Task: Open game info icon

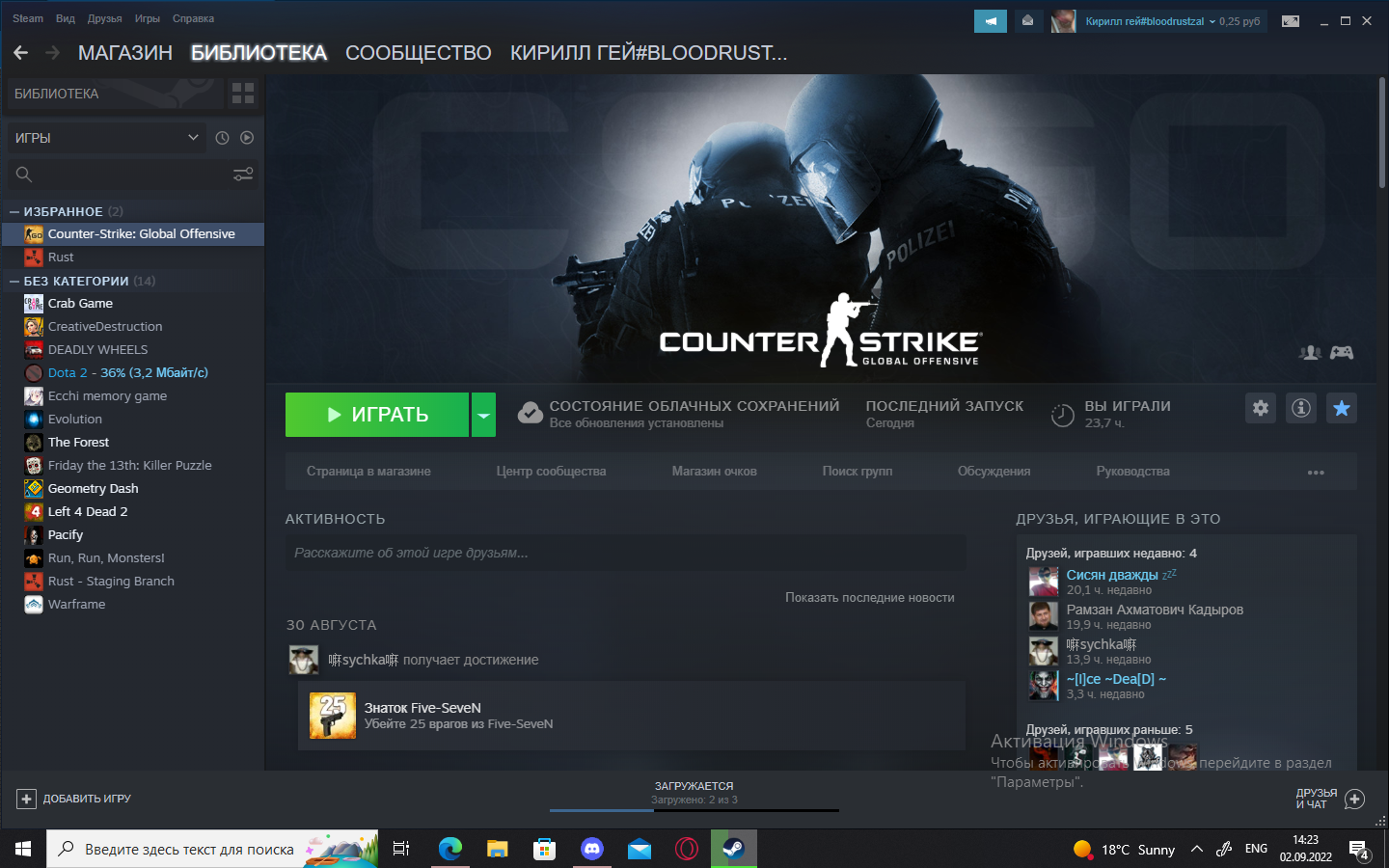Action: (1301, 408)
